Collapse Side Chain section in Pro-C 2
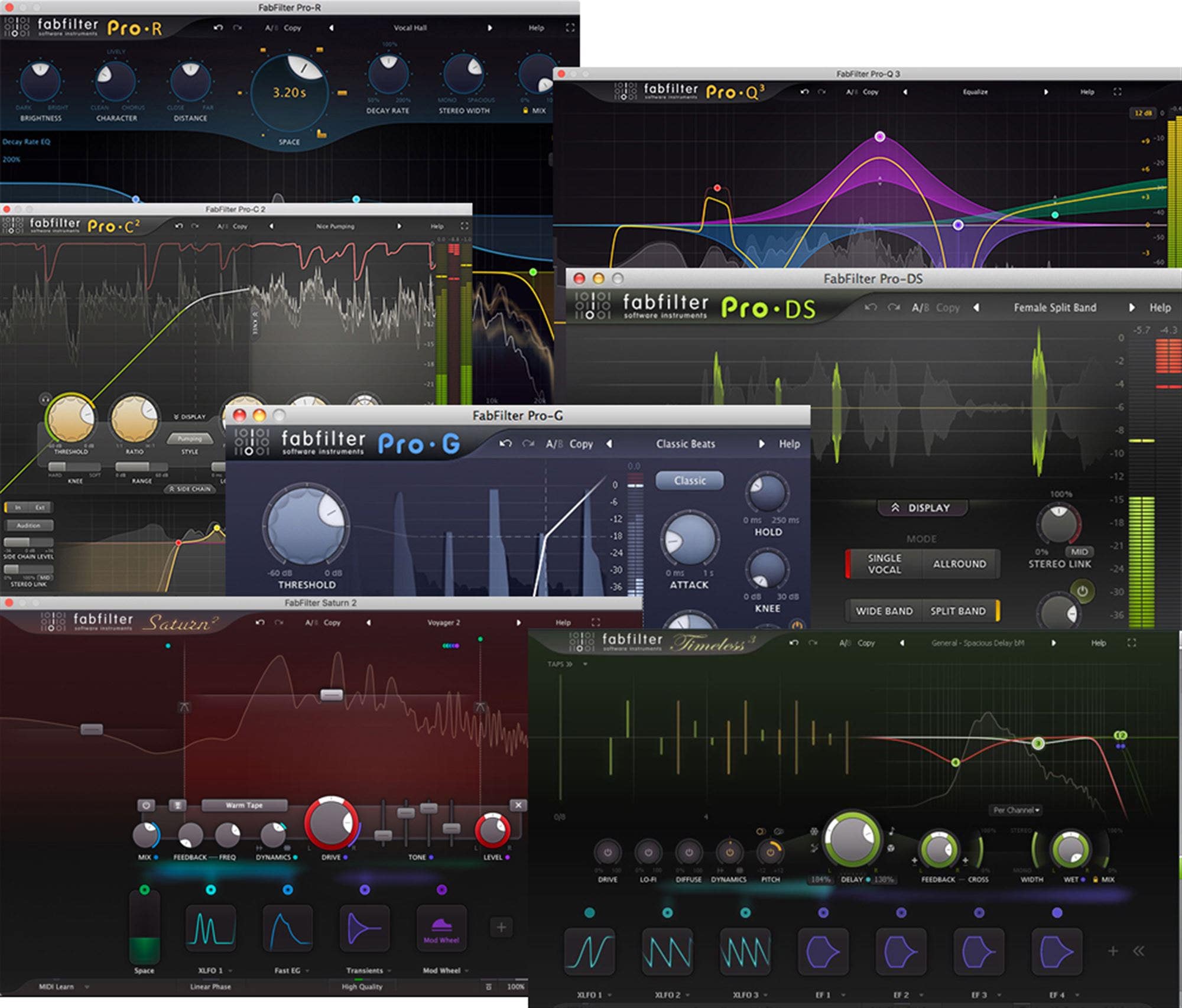The height and width of the screenshot is (1008, 1182). point(190,489)
